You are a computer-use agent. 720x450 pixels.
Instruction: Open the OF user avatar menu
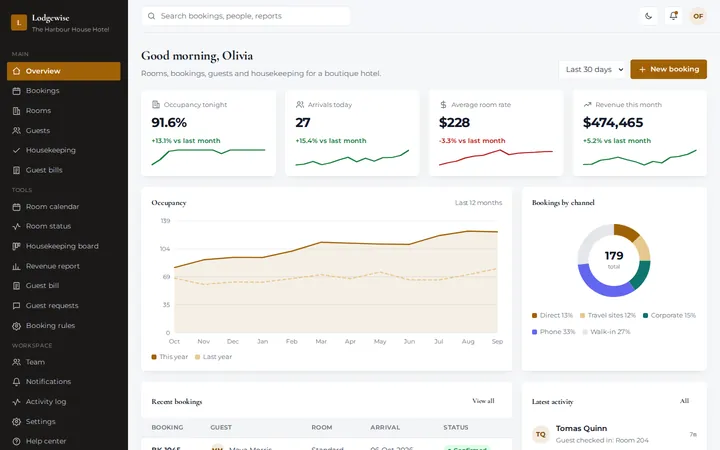pos(698,16)
